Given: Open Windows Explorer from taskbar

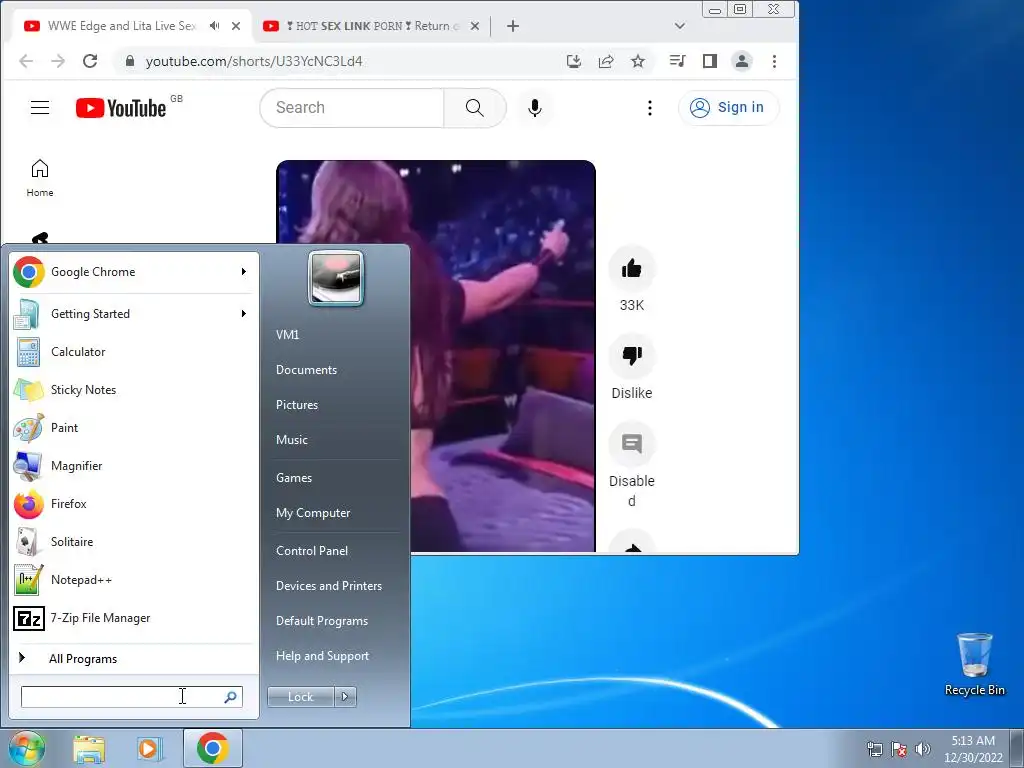Looking at the screenshot, I should [x=89, y=748].
